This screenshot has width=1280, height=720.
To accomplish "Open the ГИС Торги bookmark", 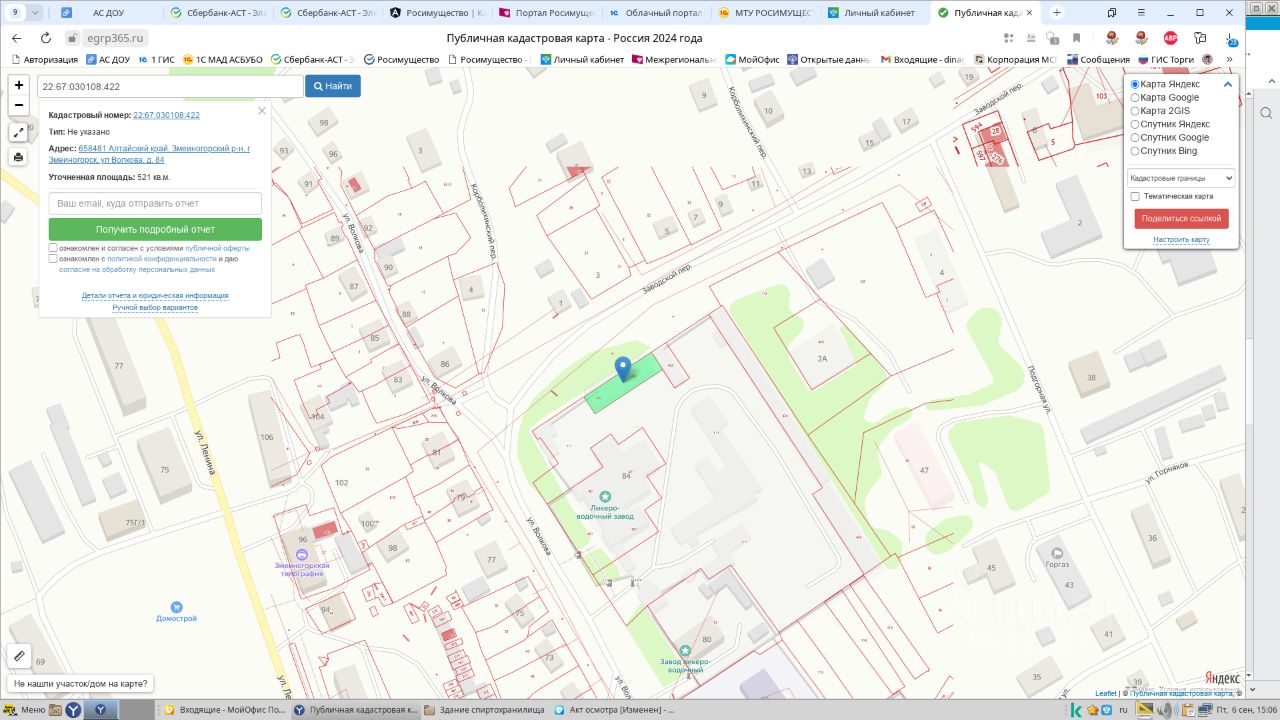I will pyautogui.click(x=1166, y=60).
